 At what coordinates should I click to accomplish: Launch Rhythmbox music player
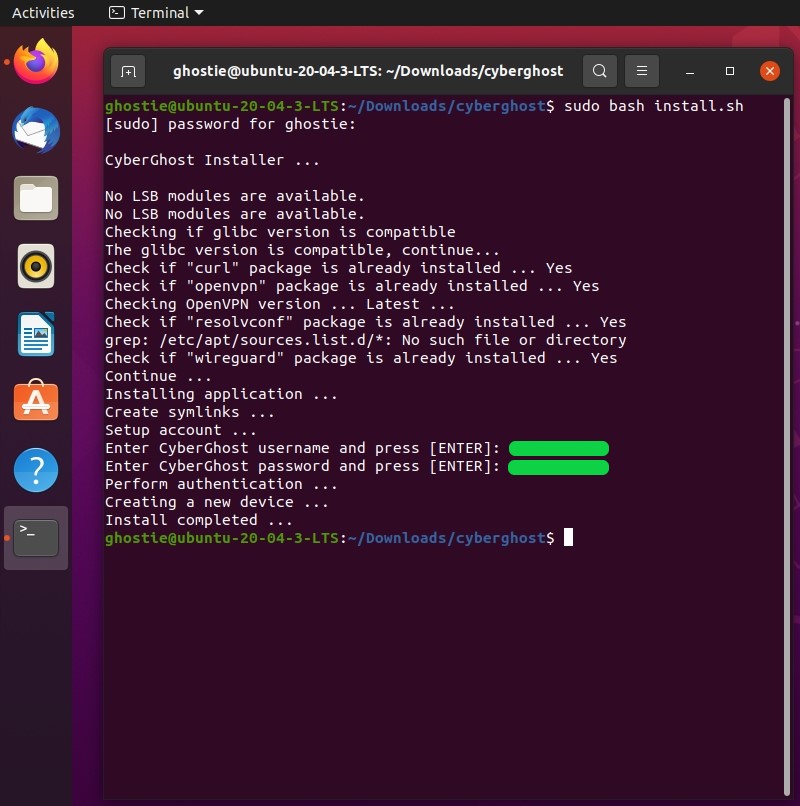(x=36, y=266)
